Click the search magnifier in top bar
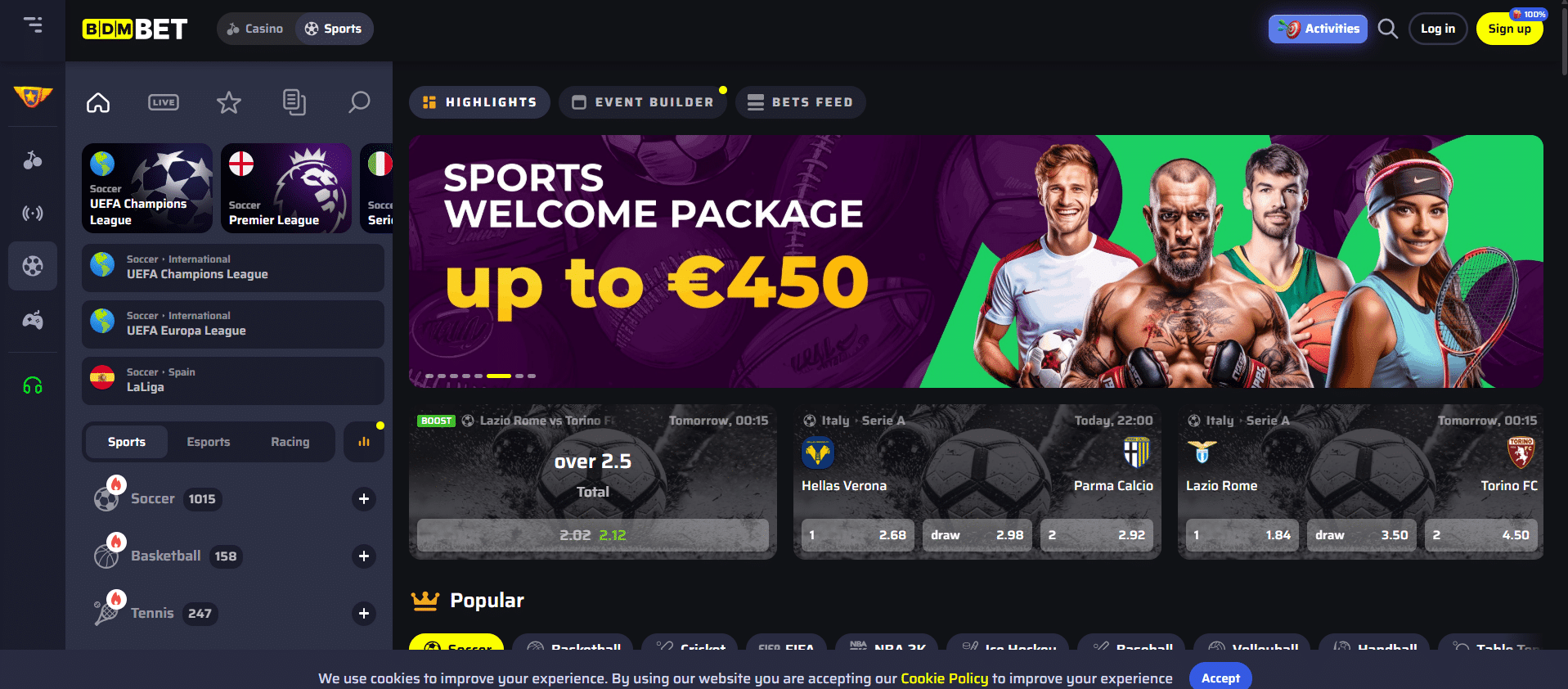Image resolution: width=1568 pixels, height=689 pixels. (1387, 29)
